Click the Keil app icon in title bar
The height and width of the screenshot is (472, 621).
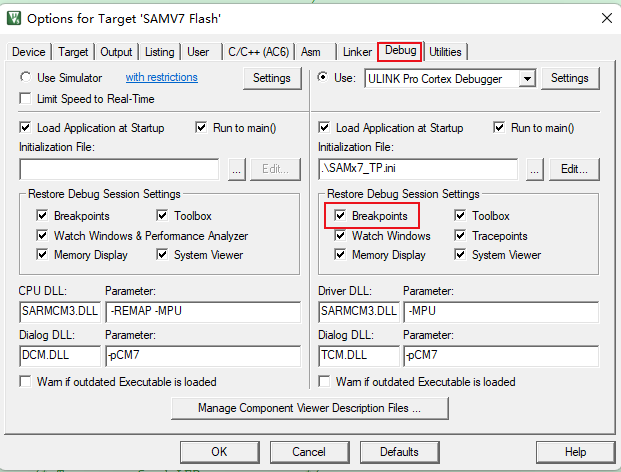(12, 18)
